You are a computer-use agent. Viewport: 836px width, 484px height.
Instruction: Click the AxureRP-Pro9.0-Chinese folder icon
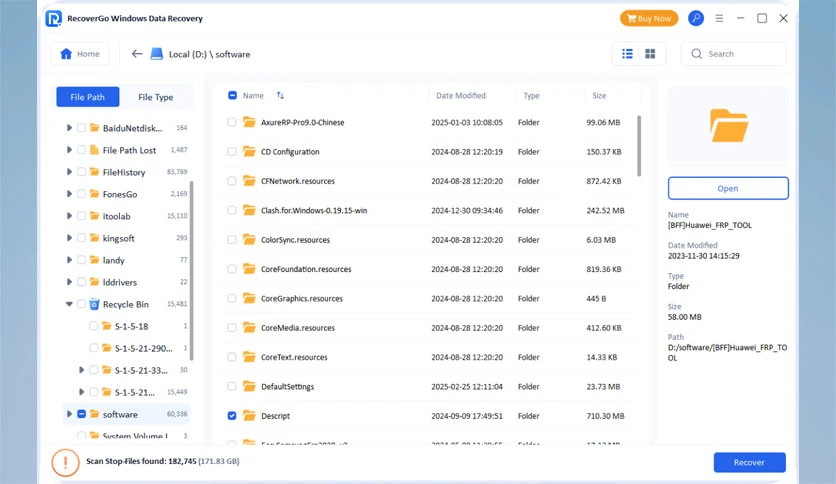click(249, 122)
